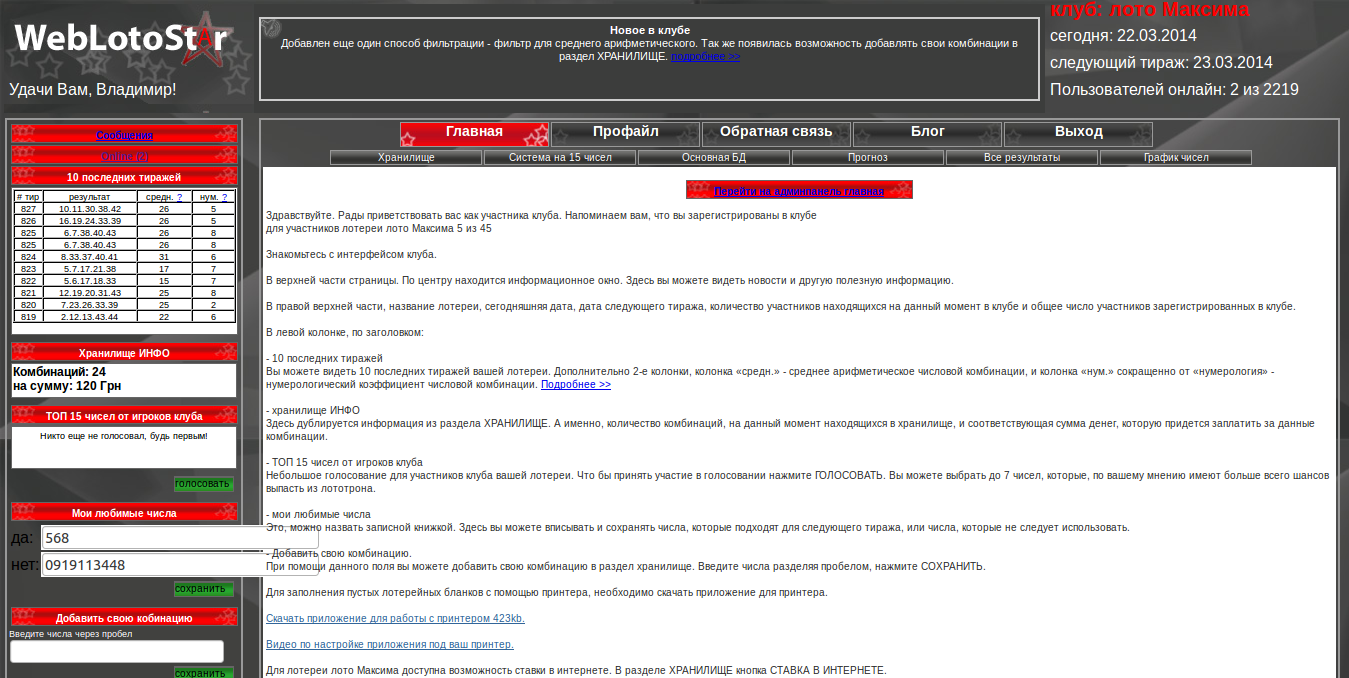
Task: Click следующий тираж: 23.03.2014 text
Action: 1161,63
